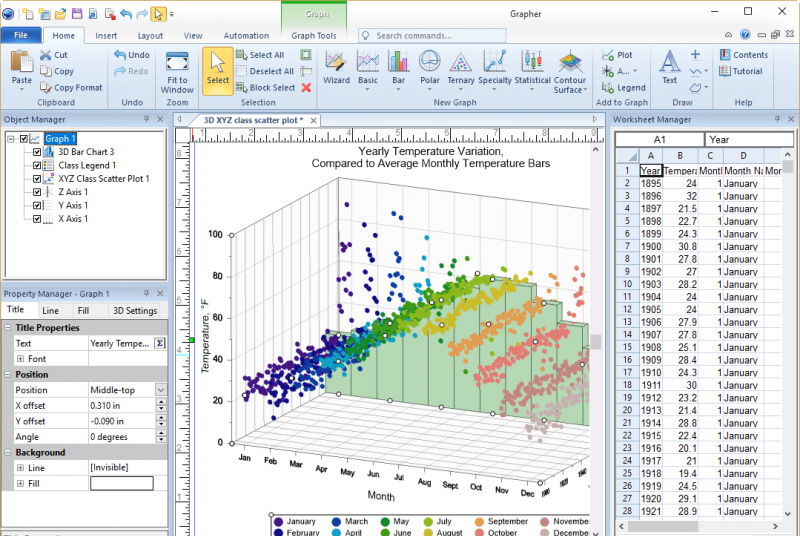Open the Specialty graph types
This screenshot has height=536, width=800.
coord(494,70)
